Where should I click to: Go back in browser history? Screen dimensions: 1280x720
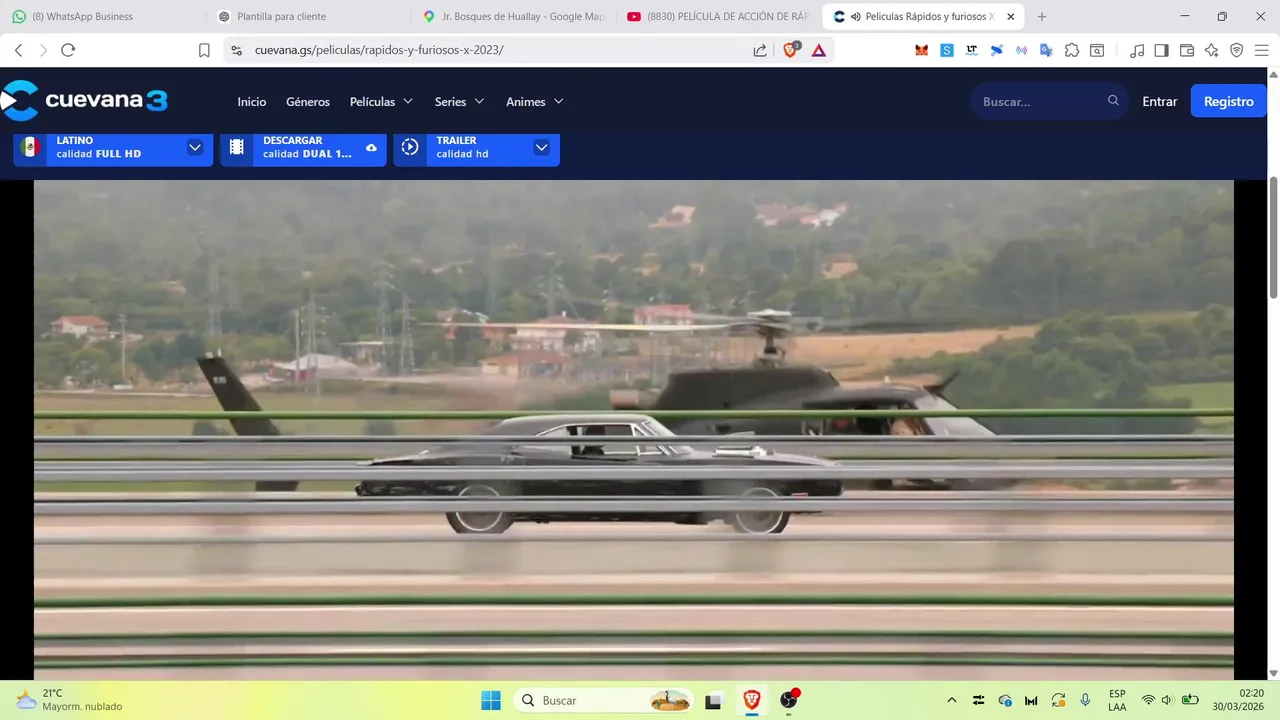[x=18, y=50]
